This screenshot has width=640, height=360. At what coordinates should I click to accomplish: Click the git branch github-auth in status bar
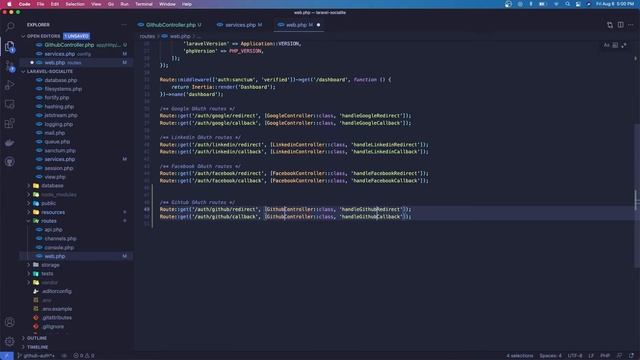36,356
